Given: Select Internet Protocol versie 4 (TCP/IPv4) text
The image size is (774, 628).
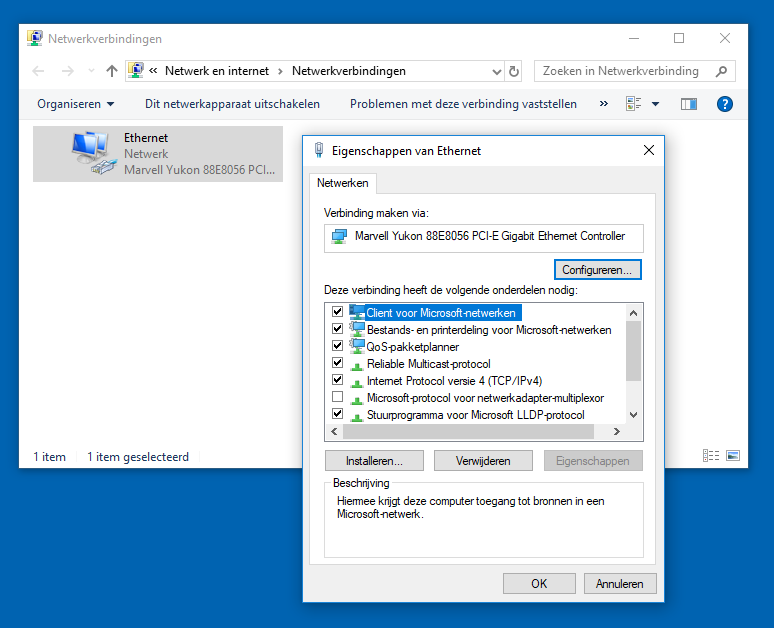Looking at the screenshot, I should pos(454,381).
